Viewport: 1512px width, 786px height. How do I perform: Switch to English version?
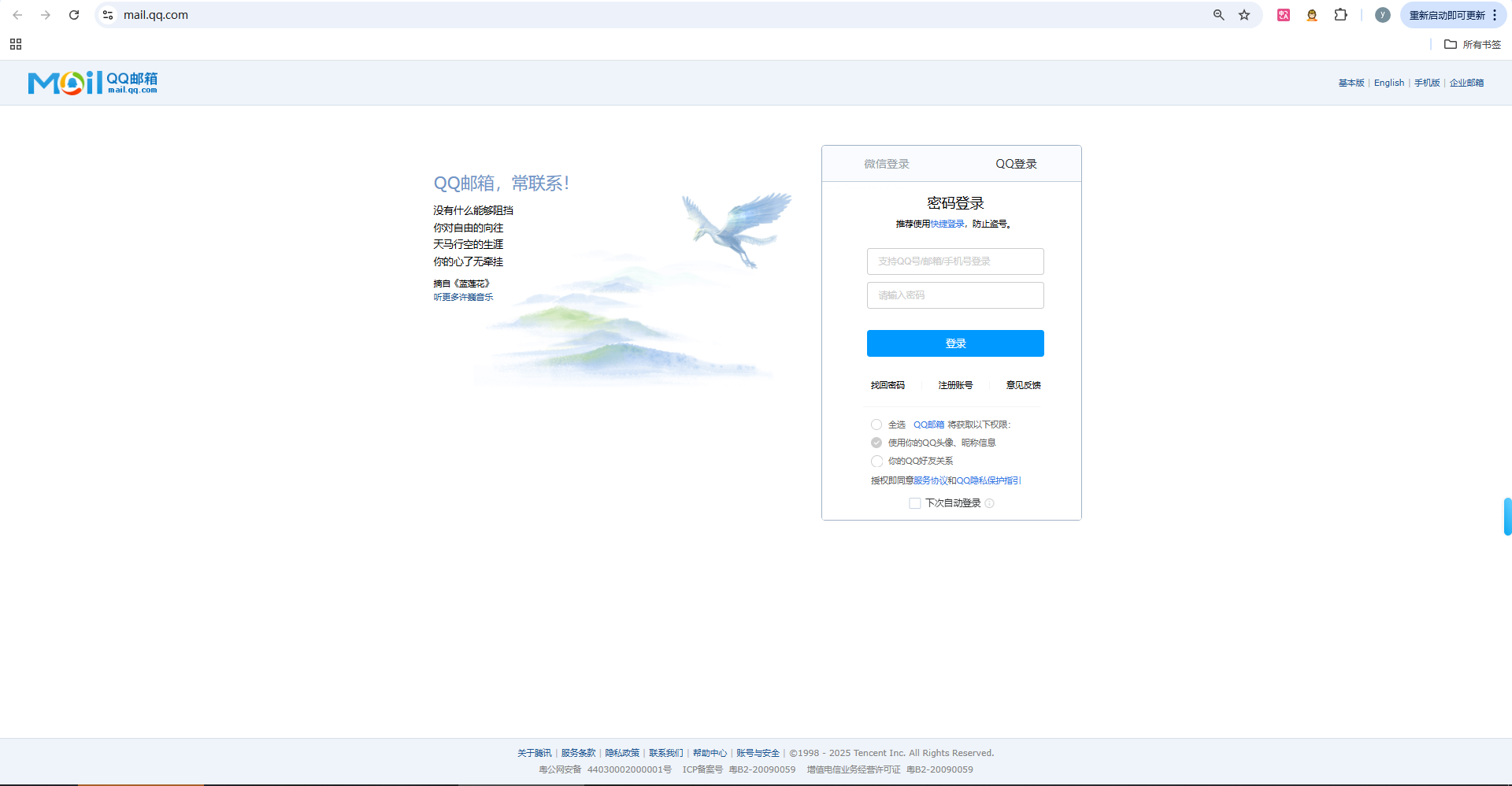tap(1389, 83)
